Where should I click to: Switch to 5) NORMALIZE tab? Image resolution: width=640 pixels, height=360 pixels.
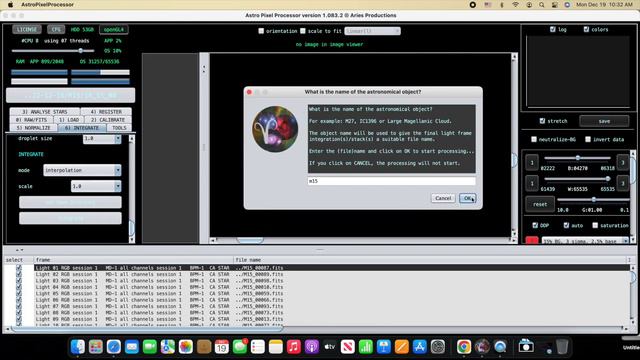(33, 128)
